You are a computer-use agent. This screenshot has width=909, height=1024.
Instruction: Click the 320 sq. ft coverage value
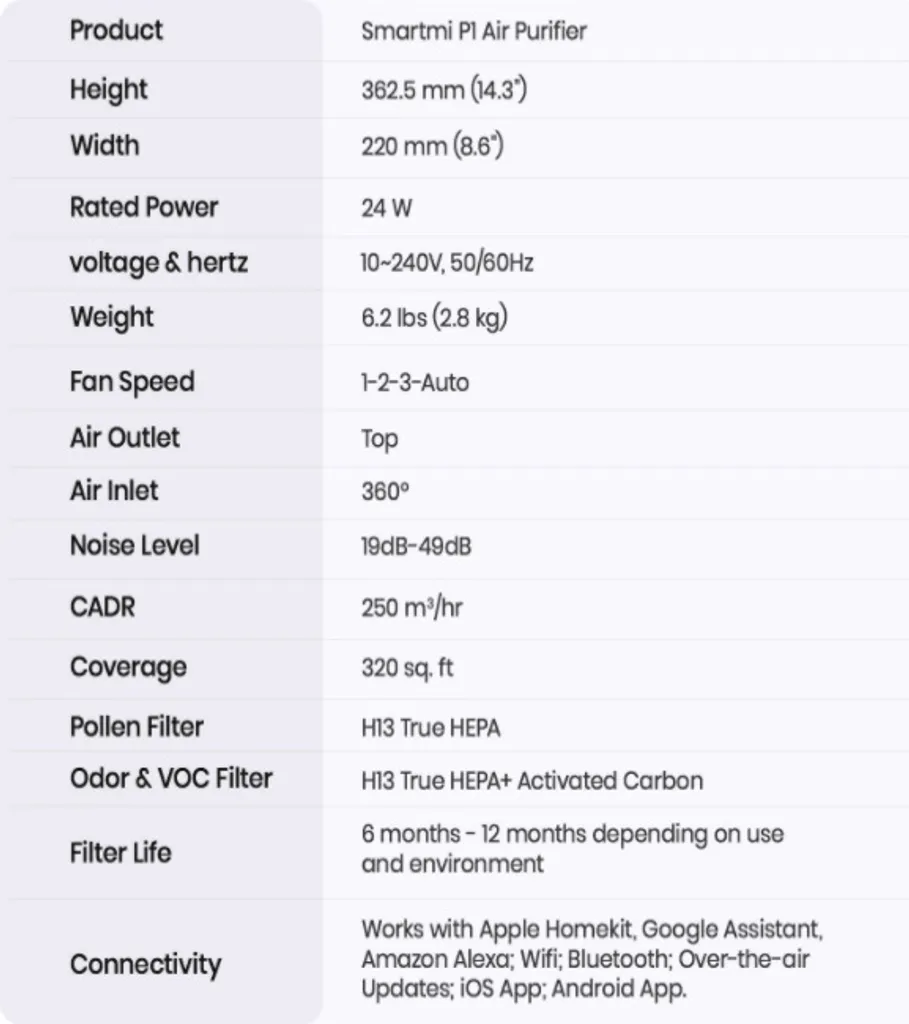tap(407, 667)
